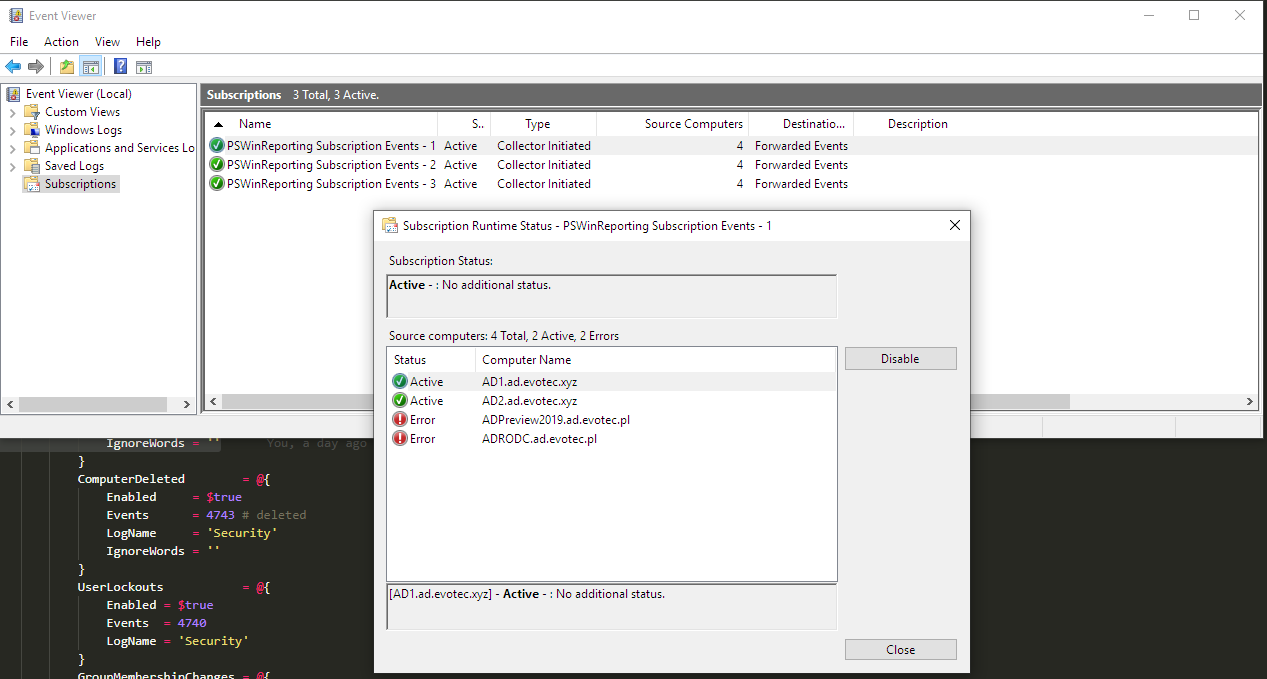The height and width of the screenshot is (679, 1267).
Task: Click the Close button in the runtime status dialog
Action: 899,649
